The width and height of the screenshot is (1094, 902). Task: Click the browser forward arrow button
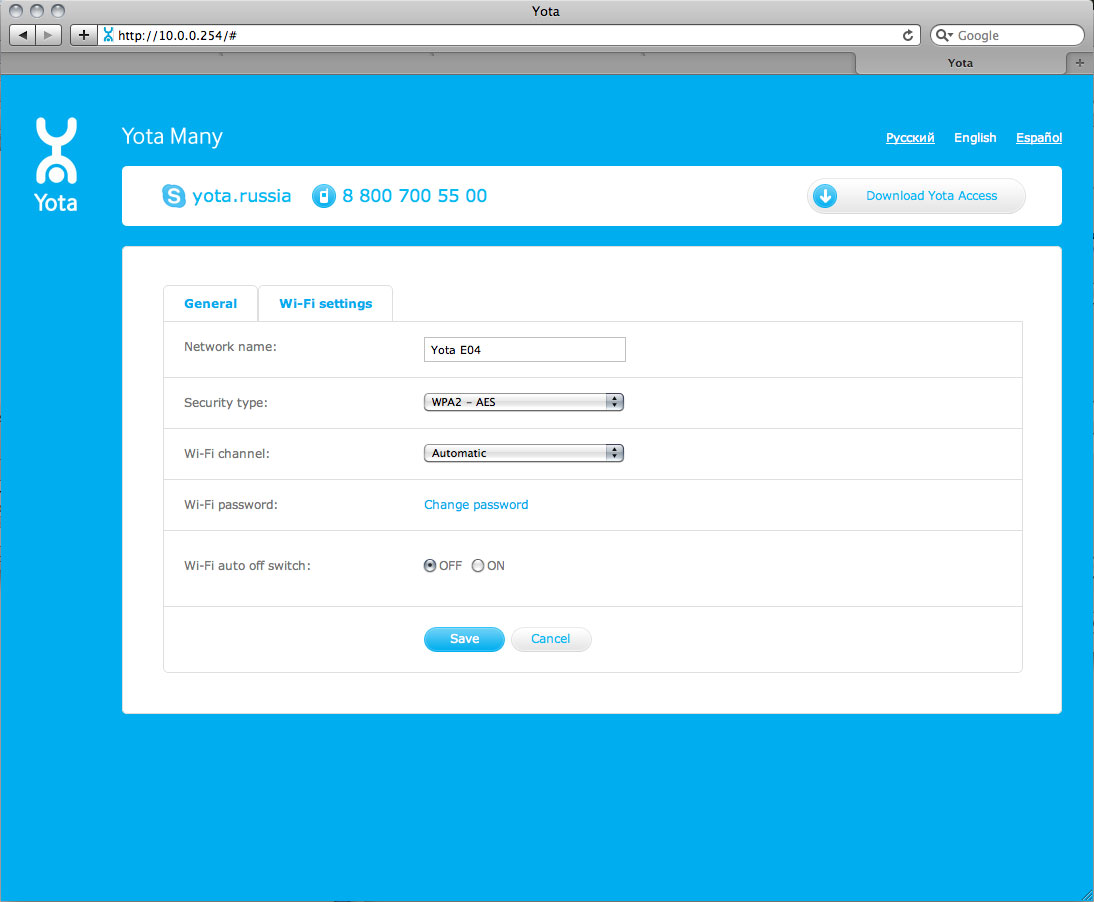coord(48,35)
